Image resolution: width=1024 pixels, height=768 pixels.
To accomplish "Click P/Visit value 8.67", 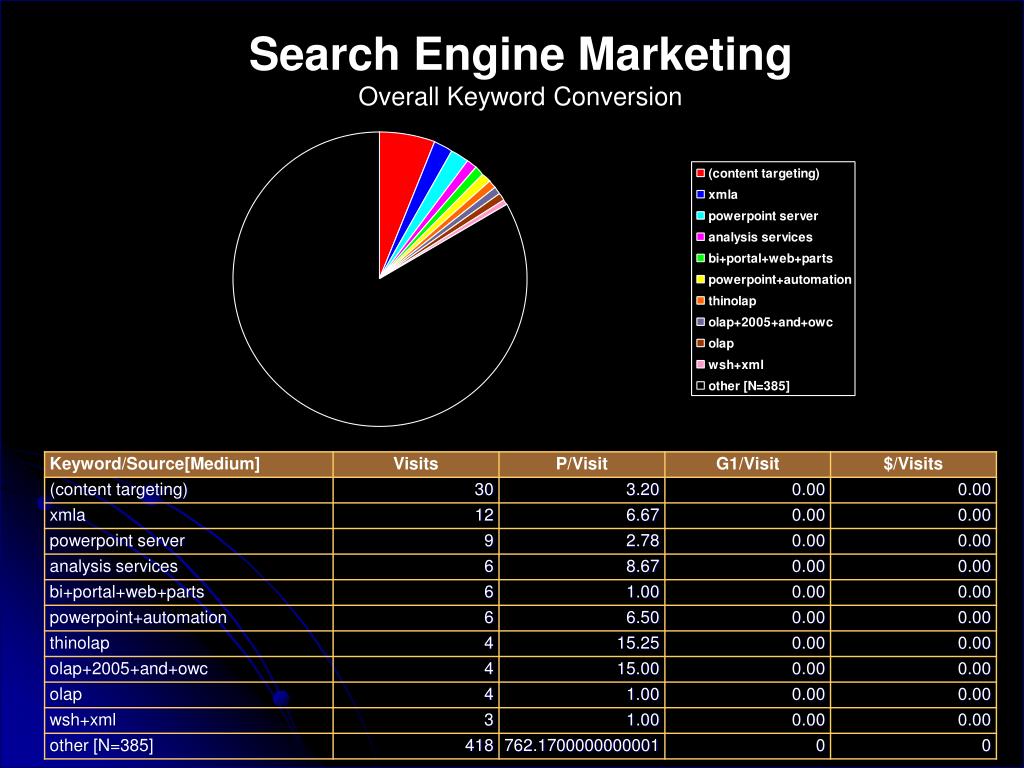I will point(643,566).
